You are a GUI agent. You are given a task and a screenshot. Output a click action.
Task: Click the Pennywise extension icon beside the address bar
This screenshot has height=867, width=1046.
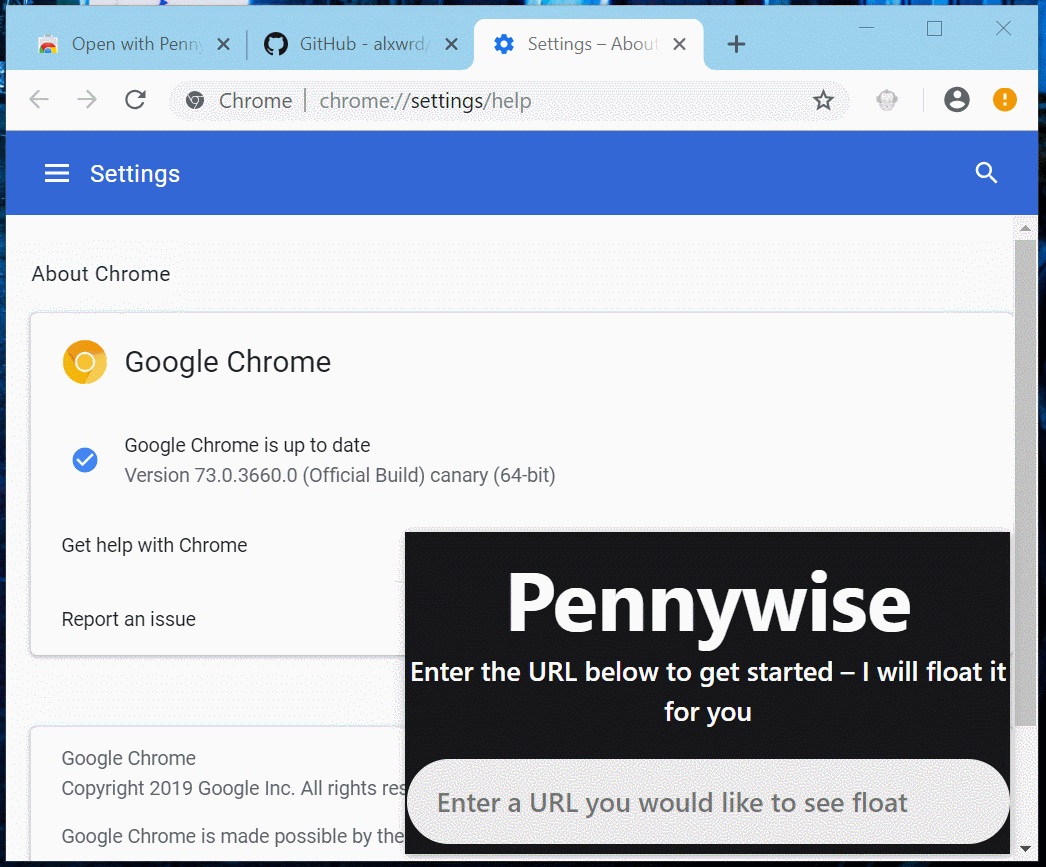pos(886,100)
